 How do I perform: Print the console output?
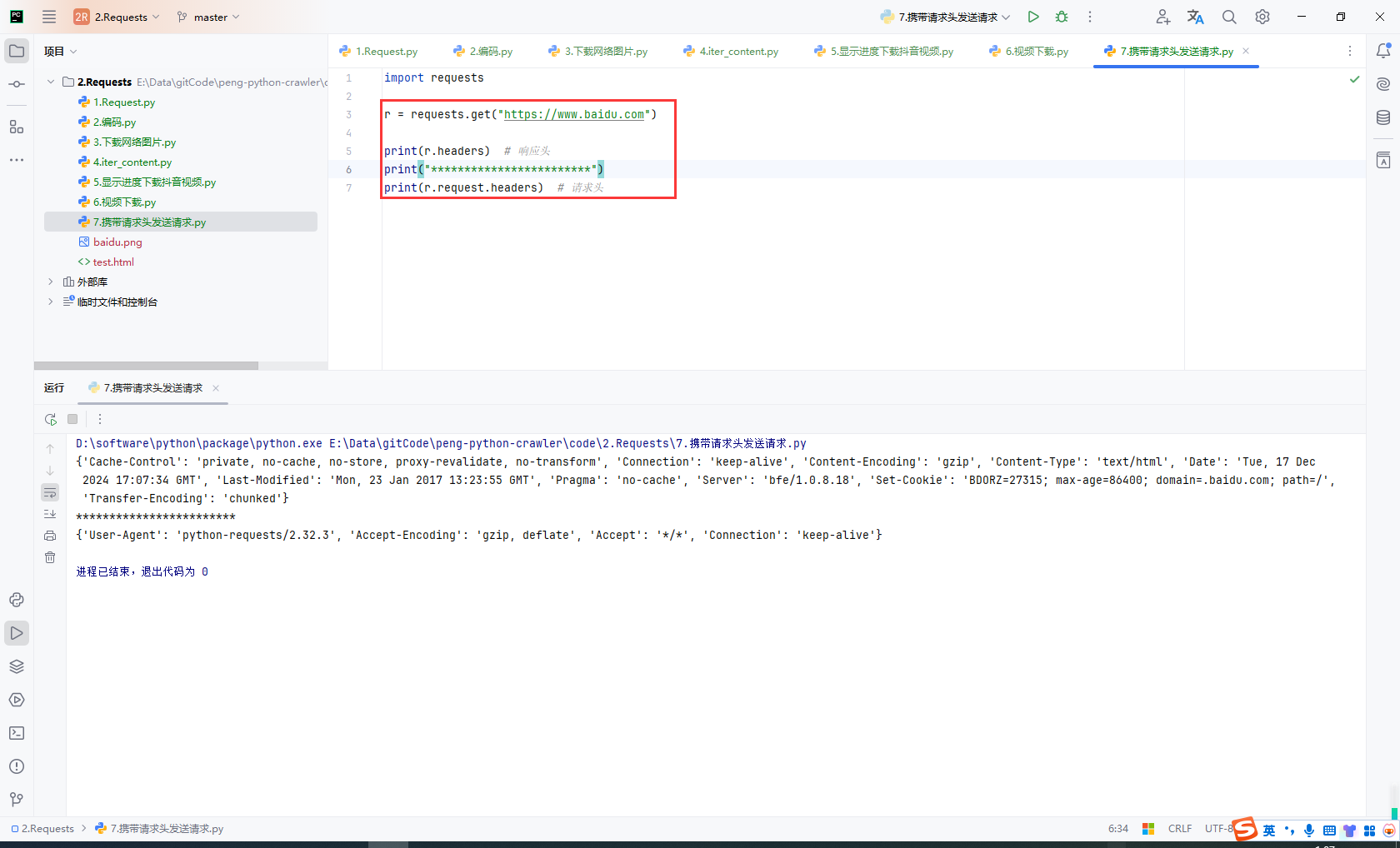coord(50,536)
